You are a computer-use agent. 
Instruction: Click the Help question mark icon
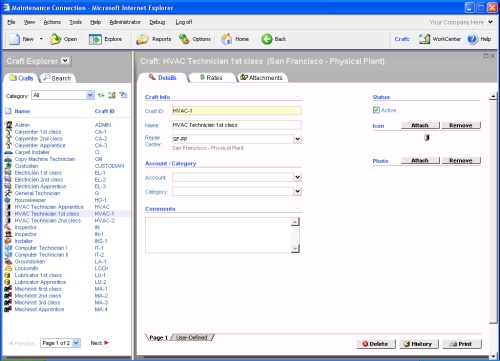(473, 39)
